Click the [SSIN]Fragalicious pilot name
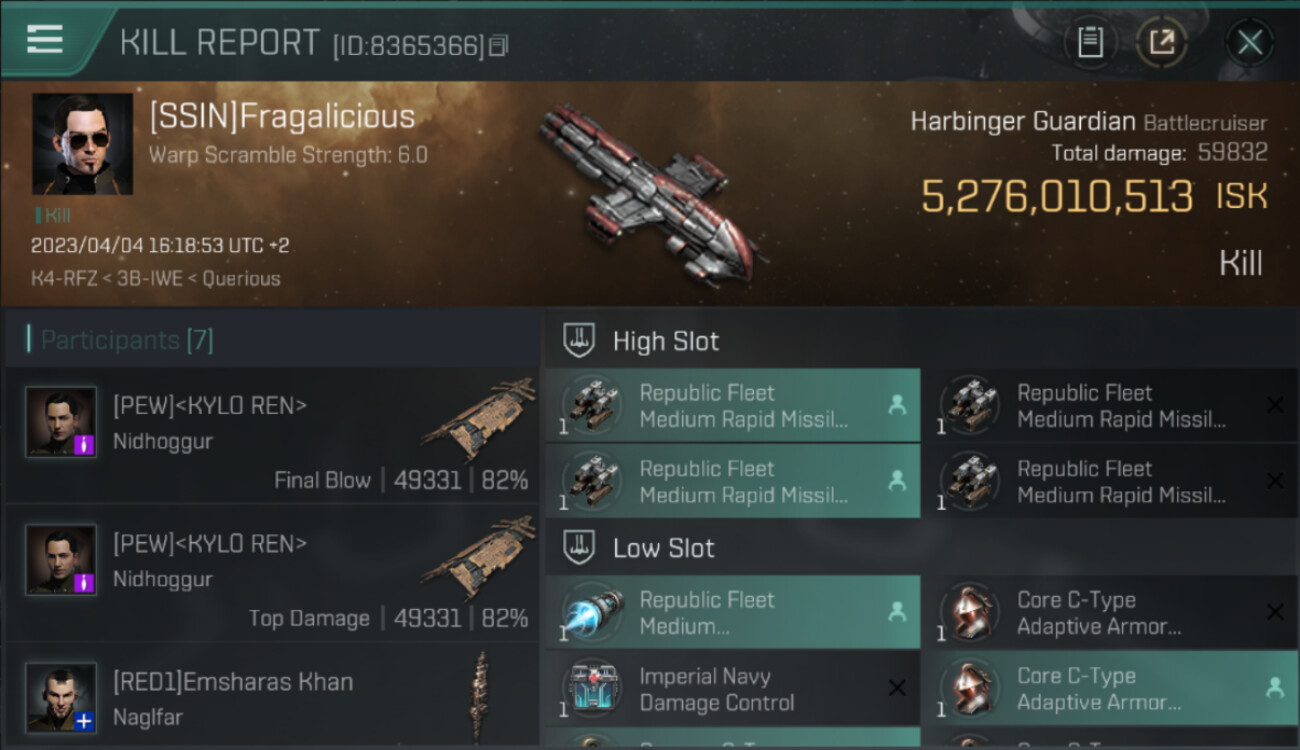 pyautogui.click(x=282, y=117)
